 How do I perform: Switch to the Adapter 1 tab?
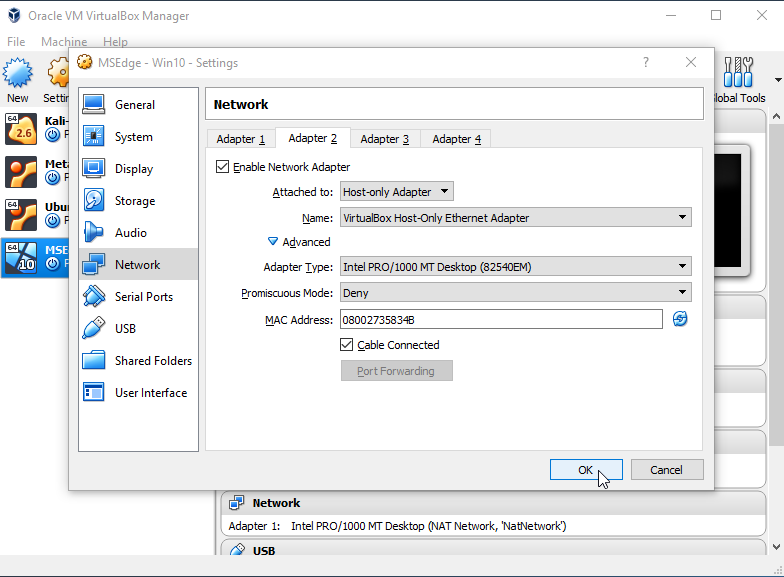pos(241,139)
